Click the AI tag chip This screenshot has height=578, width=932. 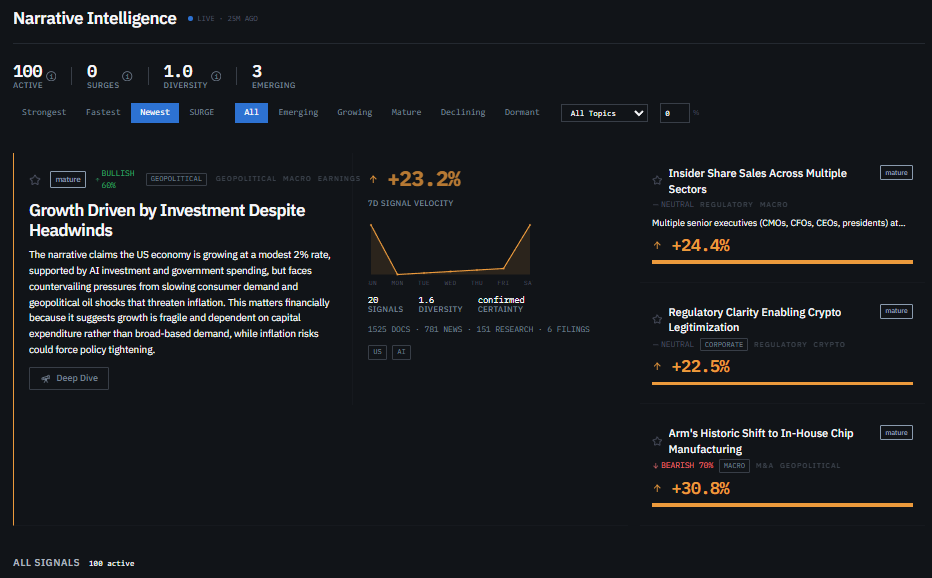(401, 352)
